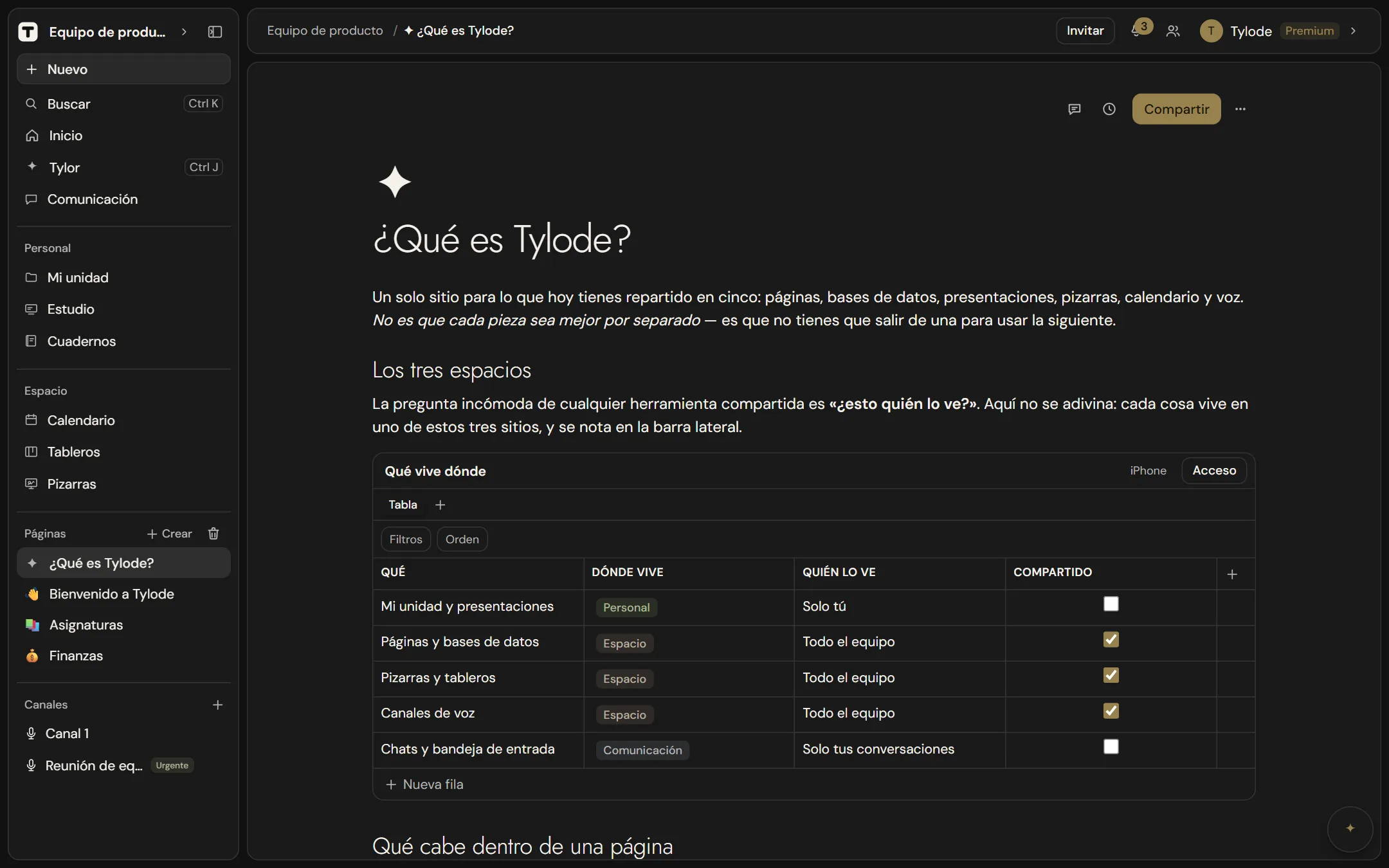
Task: Open the Comunicación tag in Dónde vive
Action: (x=642, y=750)
